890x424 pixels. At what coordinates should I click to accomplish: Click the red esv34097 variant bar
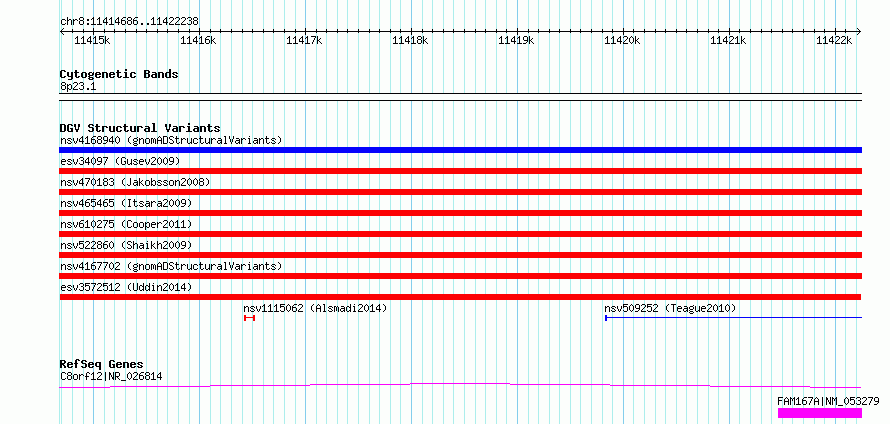tap(460, 171)
